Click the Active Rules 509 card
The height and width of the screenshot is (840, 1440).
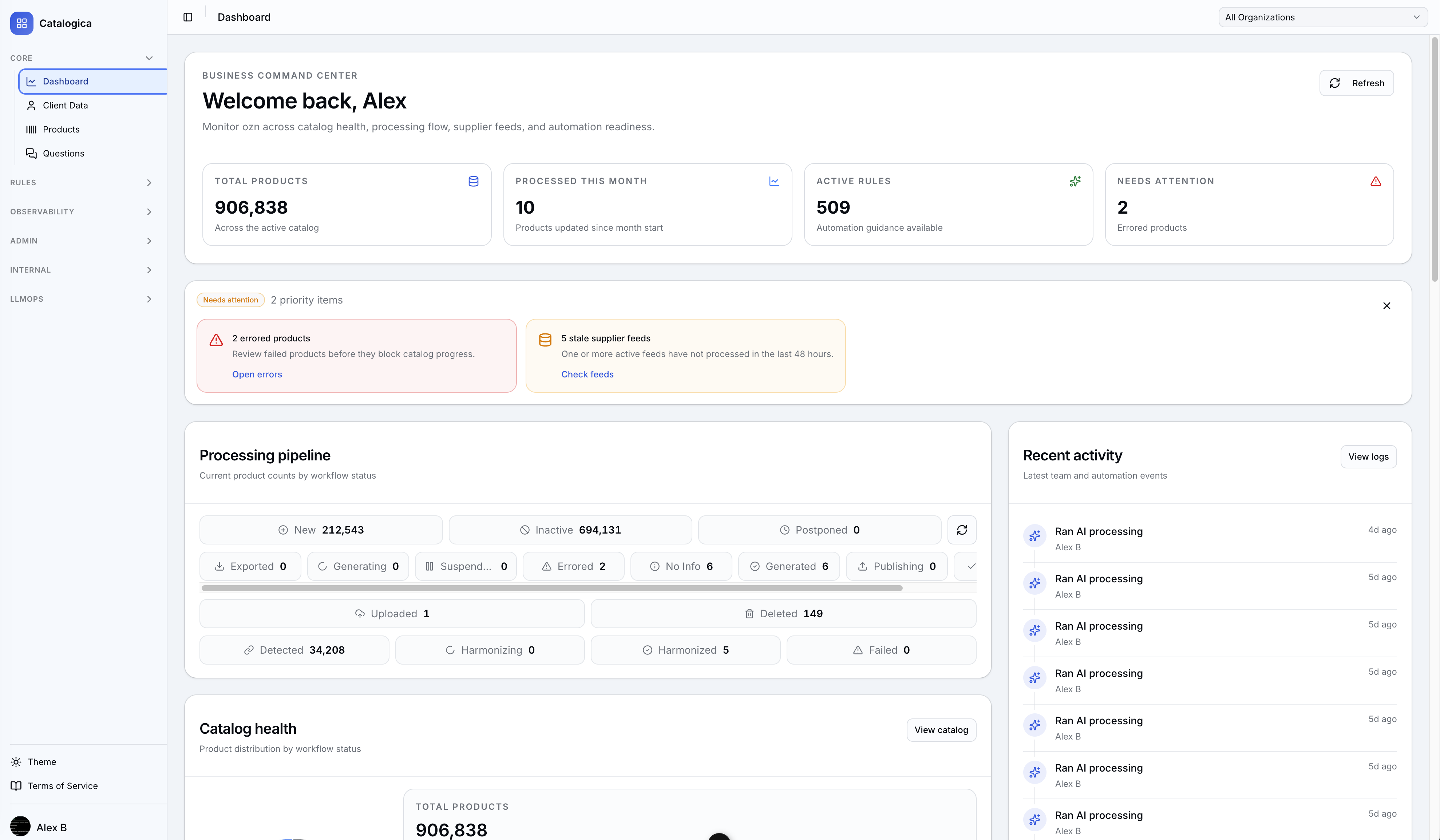(x=949, y=205)
